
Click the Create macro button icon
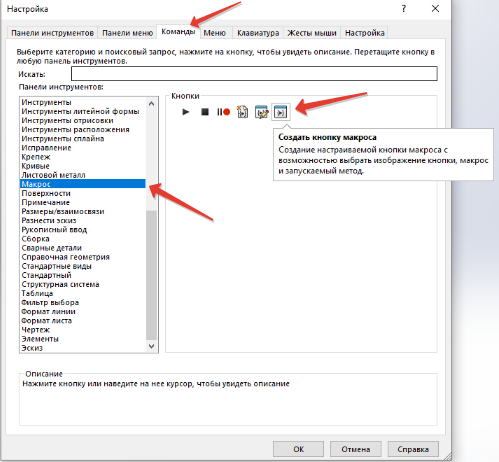[280, 112]
